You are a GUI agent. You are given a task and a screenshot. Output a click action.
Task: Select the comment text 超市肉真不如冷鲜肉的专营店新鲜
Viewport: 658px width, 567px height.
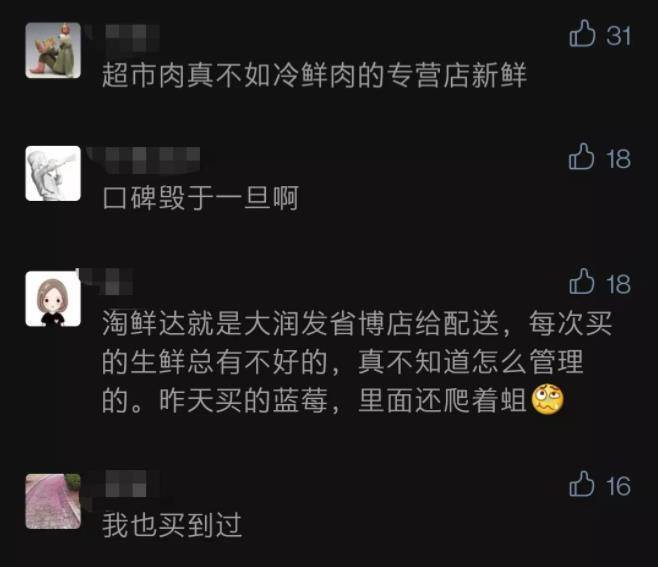(314, 76)
